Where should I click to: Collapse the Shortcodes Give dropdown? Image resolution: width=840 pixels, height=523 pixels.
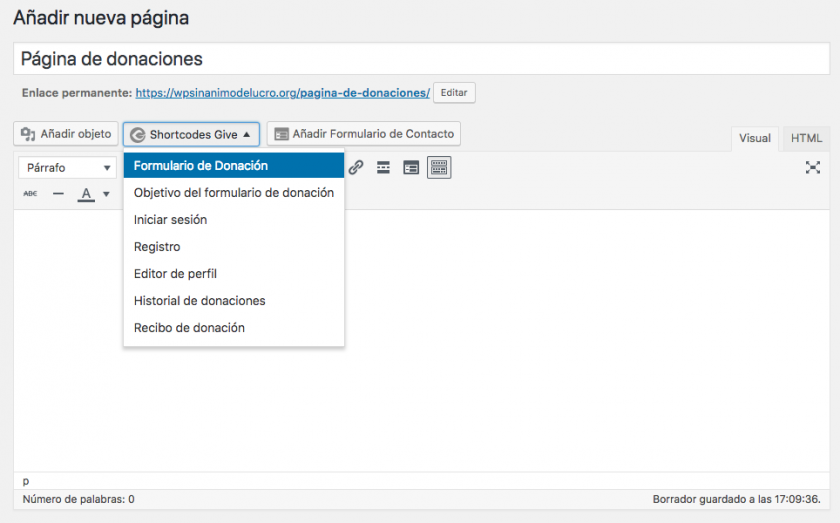tap(191, 134)
